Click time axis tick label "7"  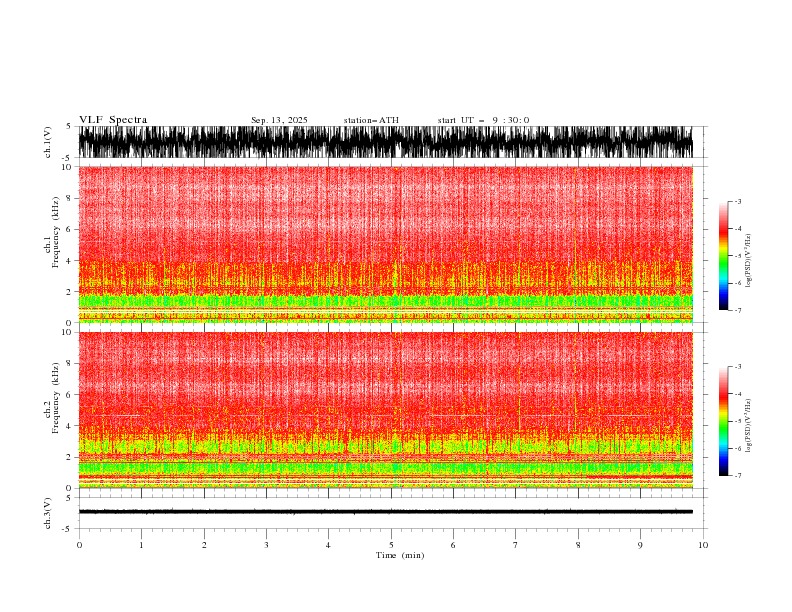(516, 545)
